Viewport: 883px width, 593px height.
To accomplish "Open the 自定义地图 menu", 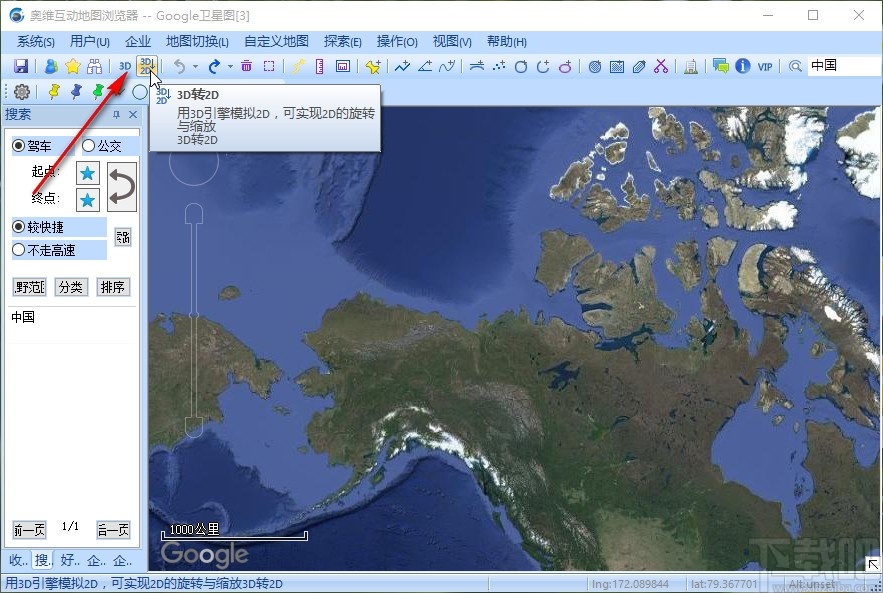I will point(277,42).
